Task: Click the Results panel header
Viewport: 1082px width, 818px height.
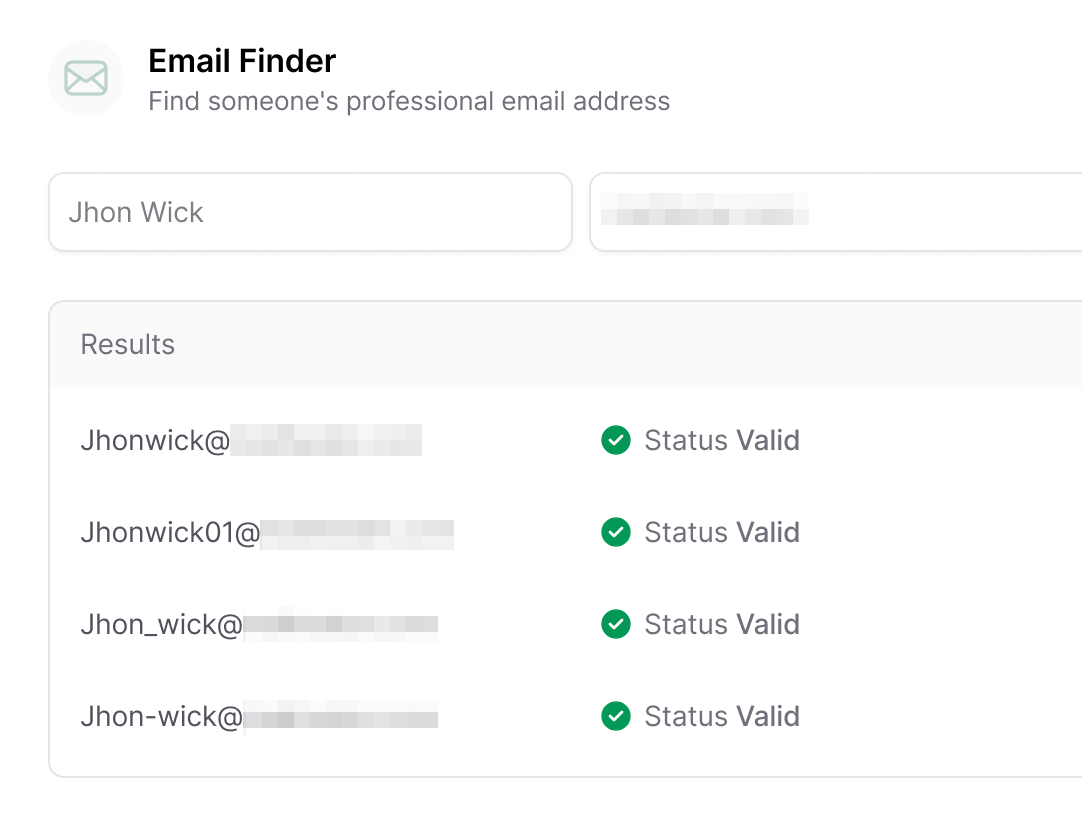Action: tap(566, 344)
